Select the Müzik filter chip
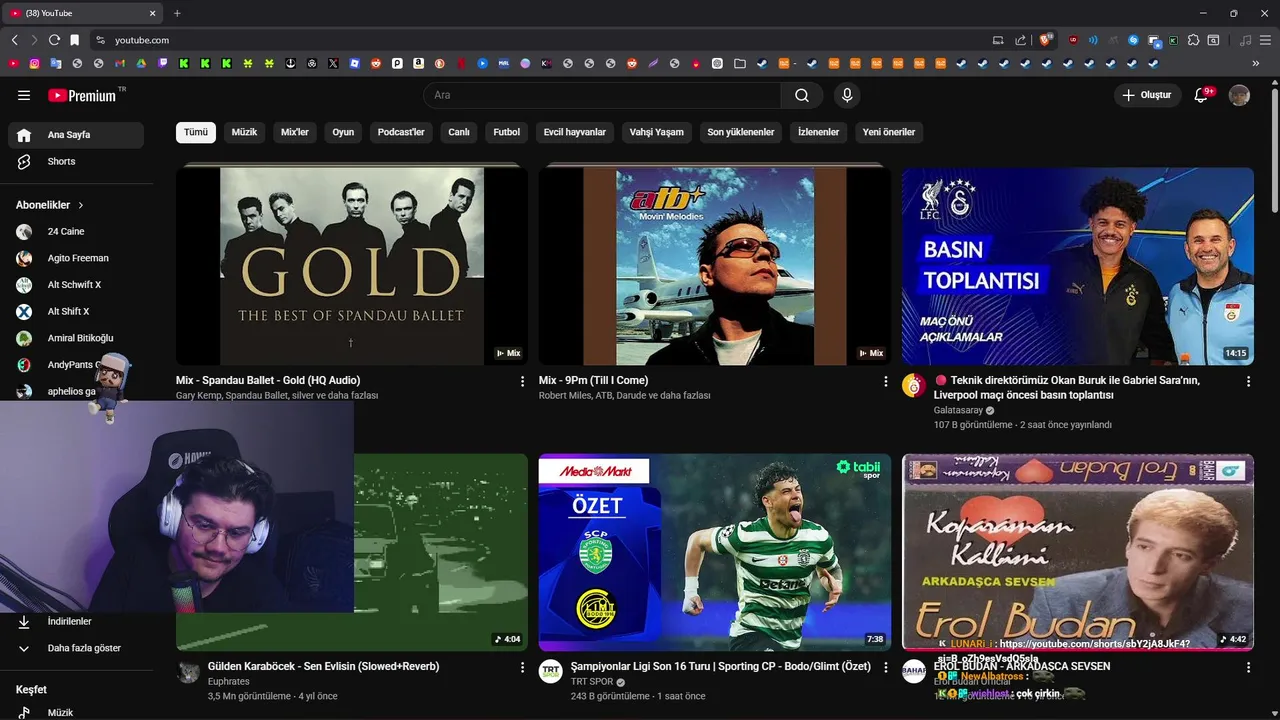 (x=245, y=132)
